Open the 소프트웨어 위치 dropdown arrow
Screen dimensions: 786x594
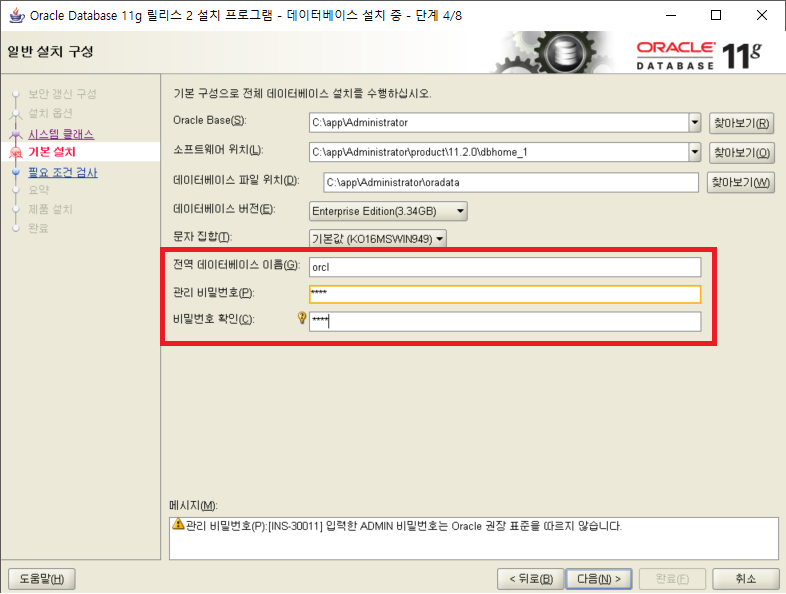tap(695, 152)
